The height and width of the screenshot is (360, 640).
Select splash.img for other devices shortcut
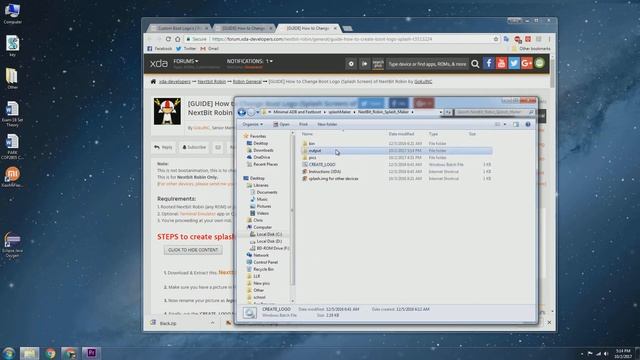tap(333, 178)
